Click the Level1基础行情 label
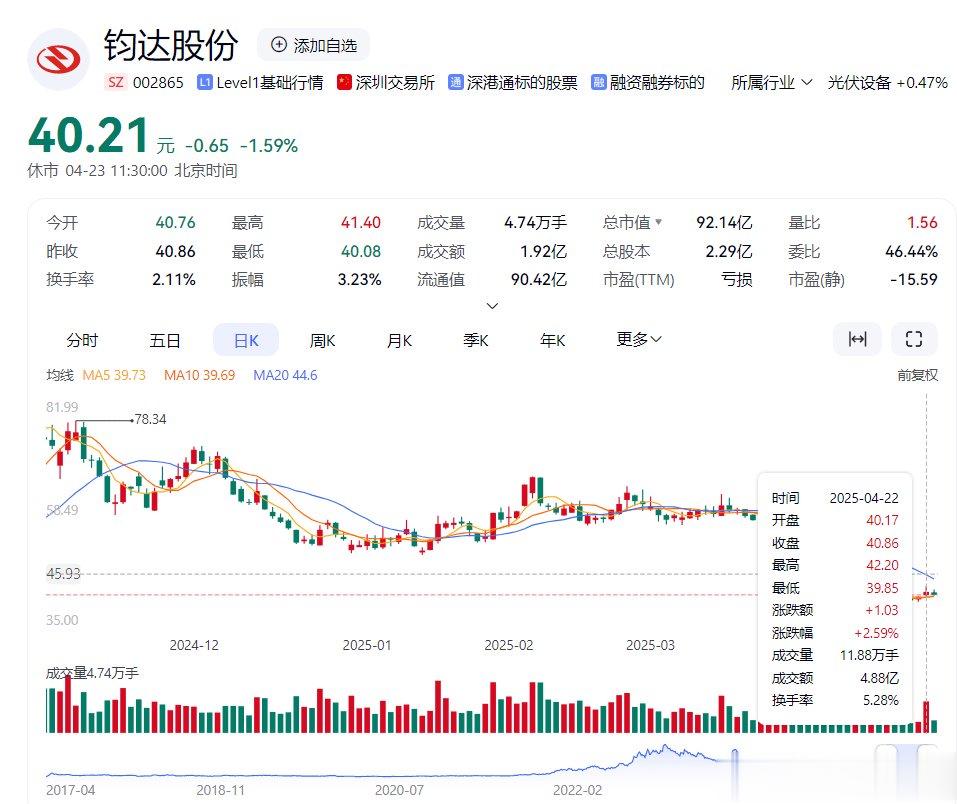The image size is (957, 804). pyautogui.click(x=270, y=82)
